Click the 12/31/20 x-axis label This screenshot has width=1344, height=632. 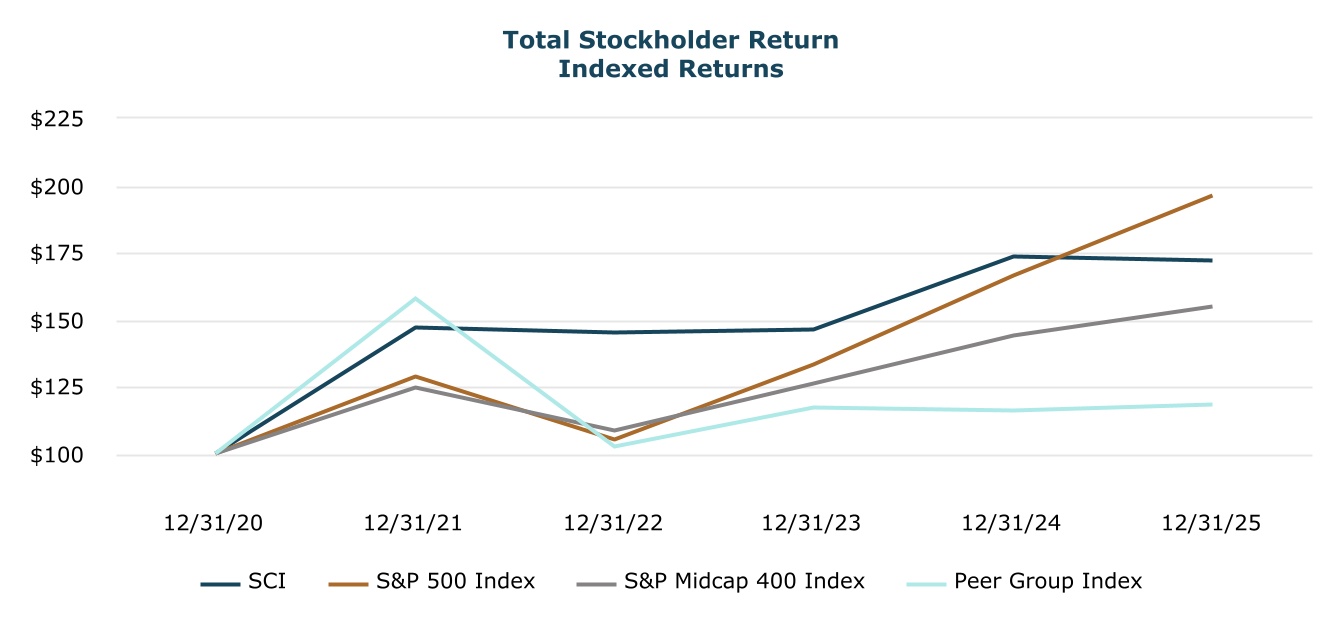point(213,523)
